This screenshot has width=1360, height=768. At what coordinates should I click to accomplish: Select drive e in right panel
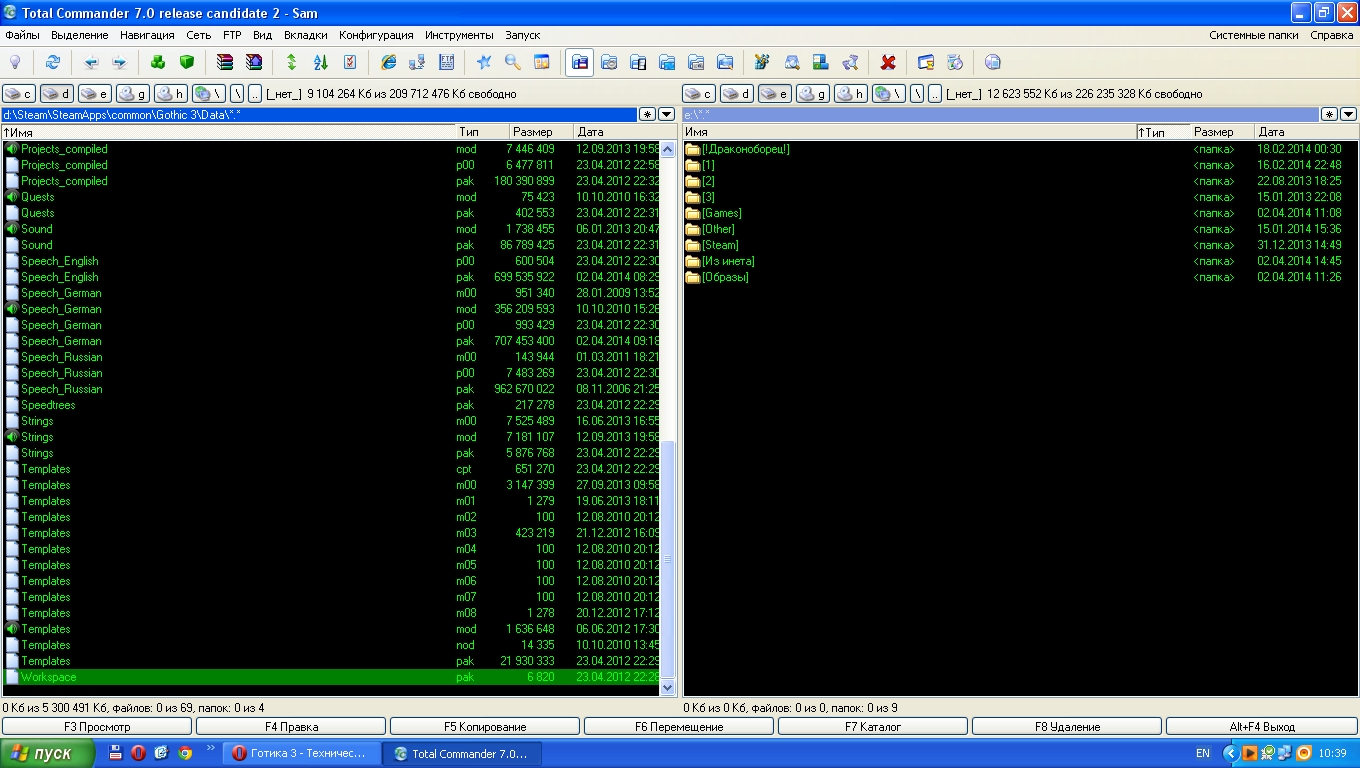tap(775, 94)
